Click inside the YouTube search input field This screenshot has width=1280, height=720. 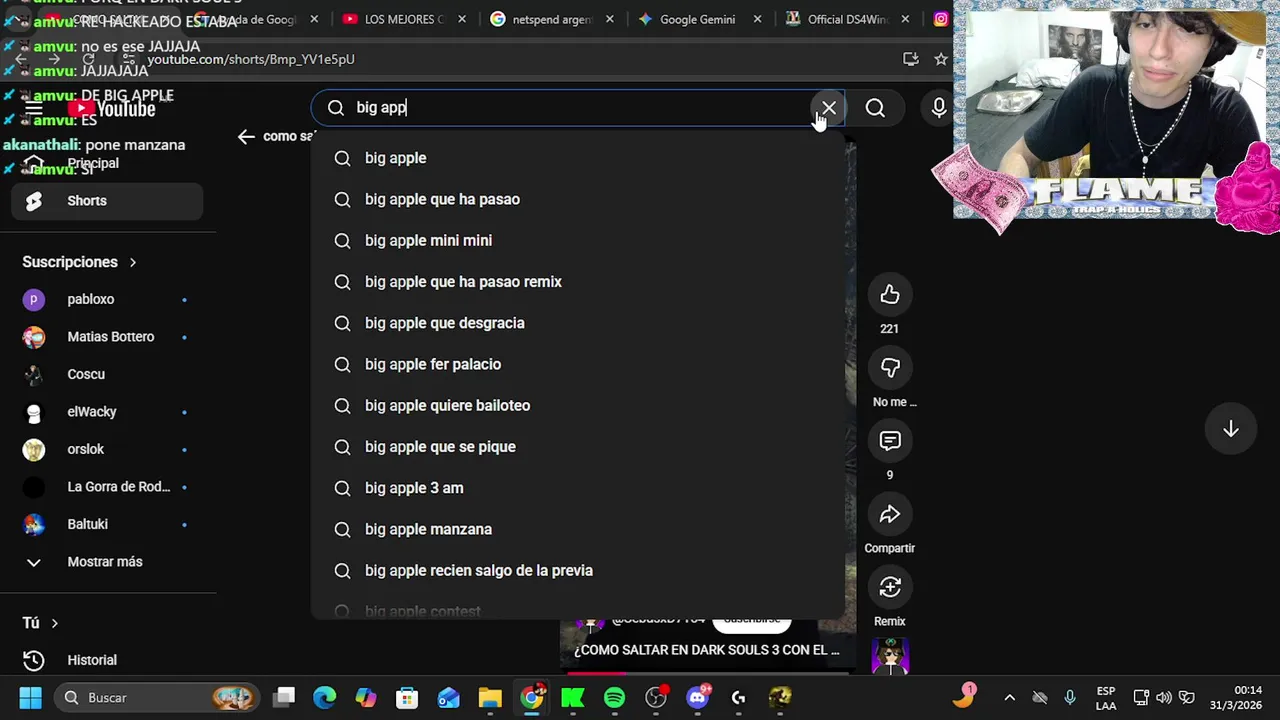(580, 108)
